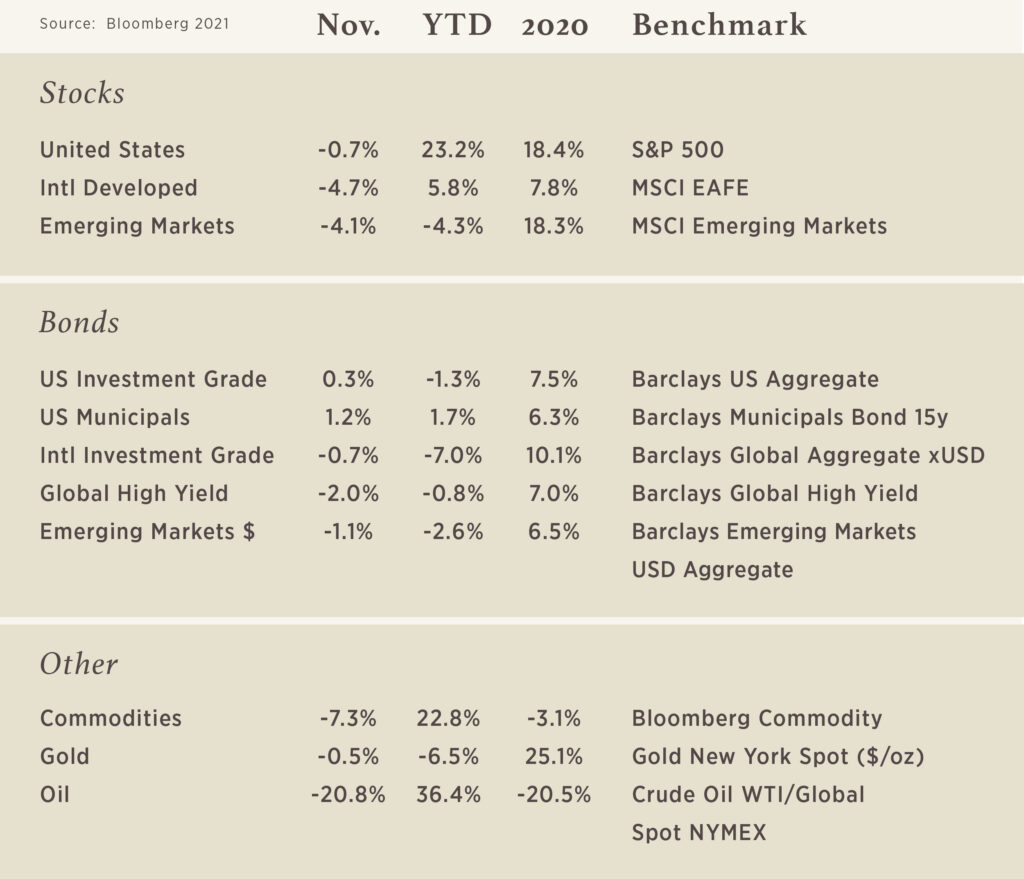This screenshot has height=879, width=1024.
Task: Select the Bonds section heading
Action: (79, 323)
